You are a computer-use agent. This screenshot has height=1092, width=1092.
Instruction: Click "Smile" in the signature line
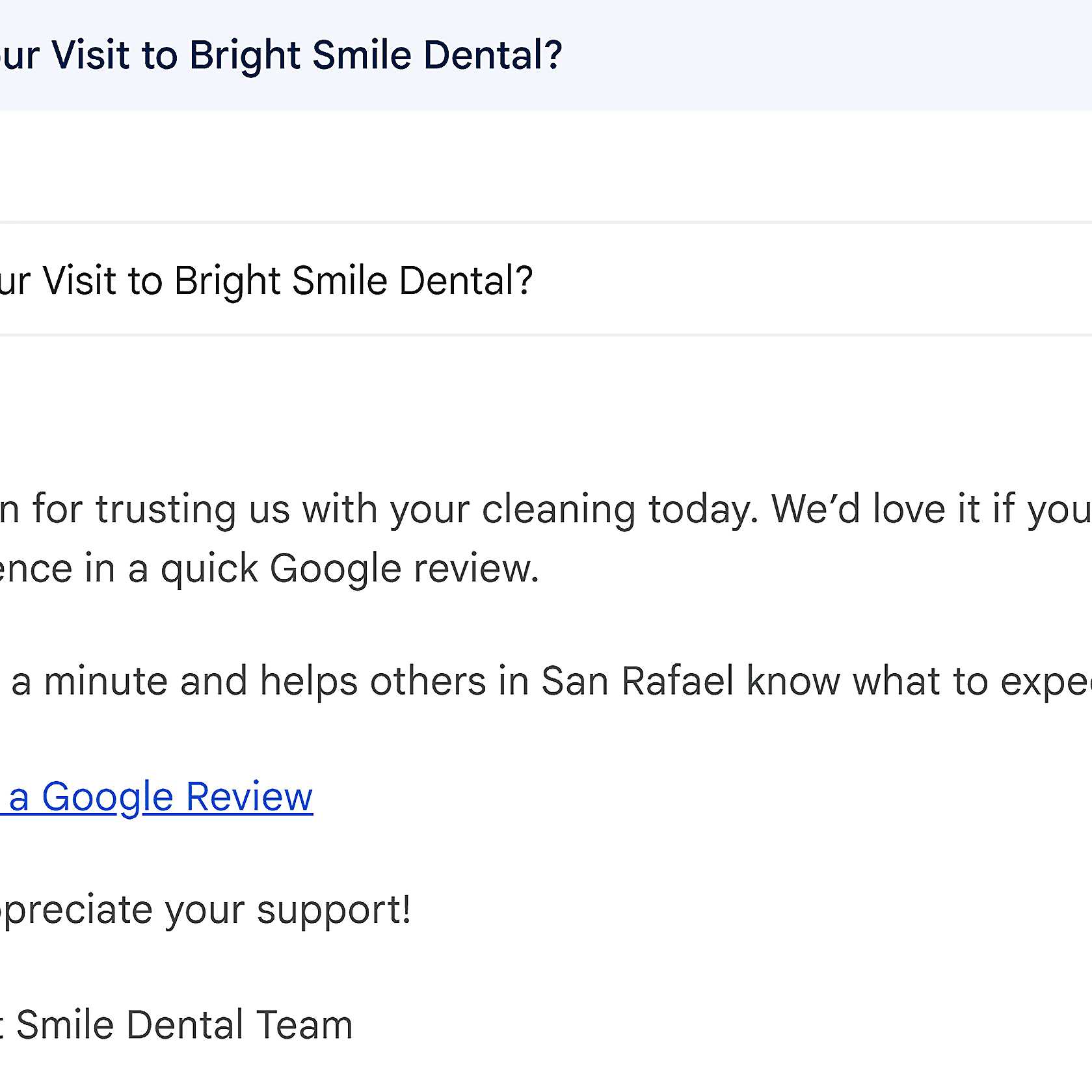coord(65,1025)
